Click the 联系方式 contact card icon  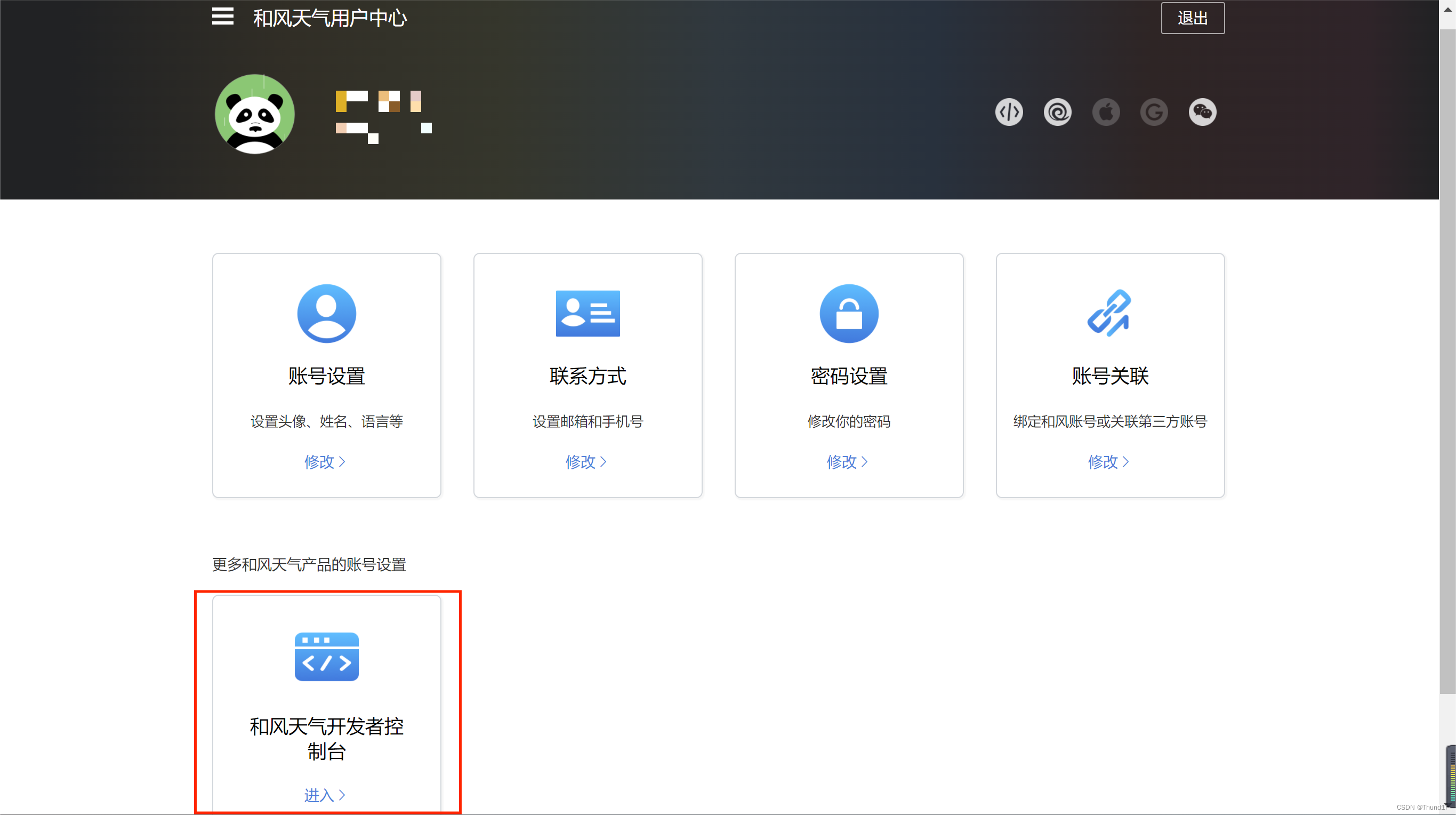[588, 313]
